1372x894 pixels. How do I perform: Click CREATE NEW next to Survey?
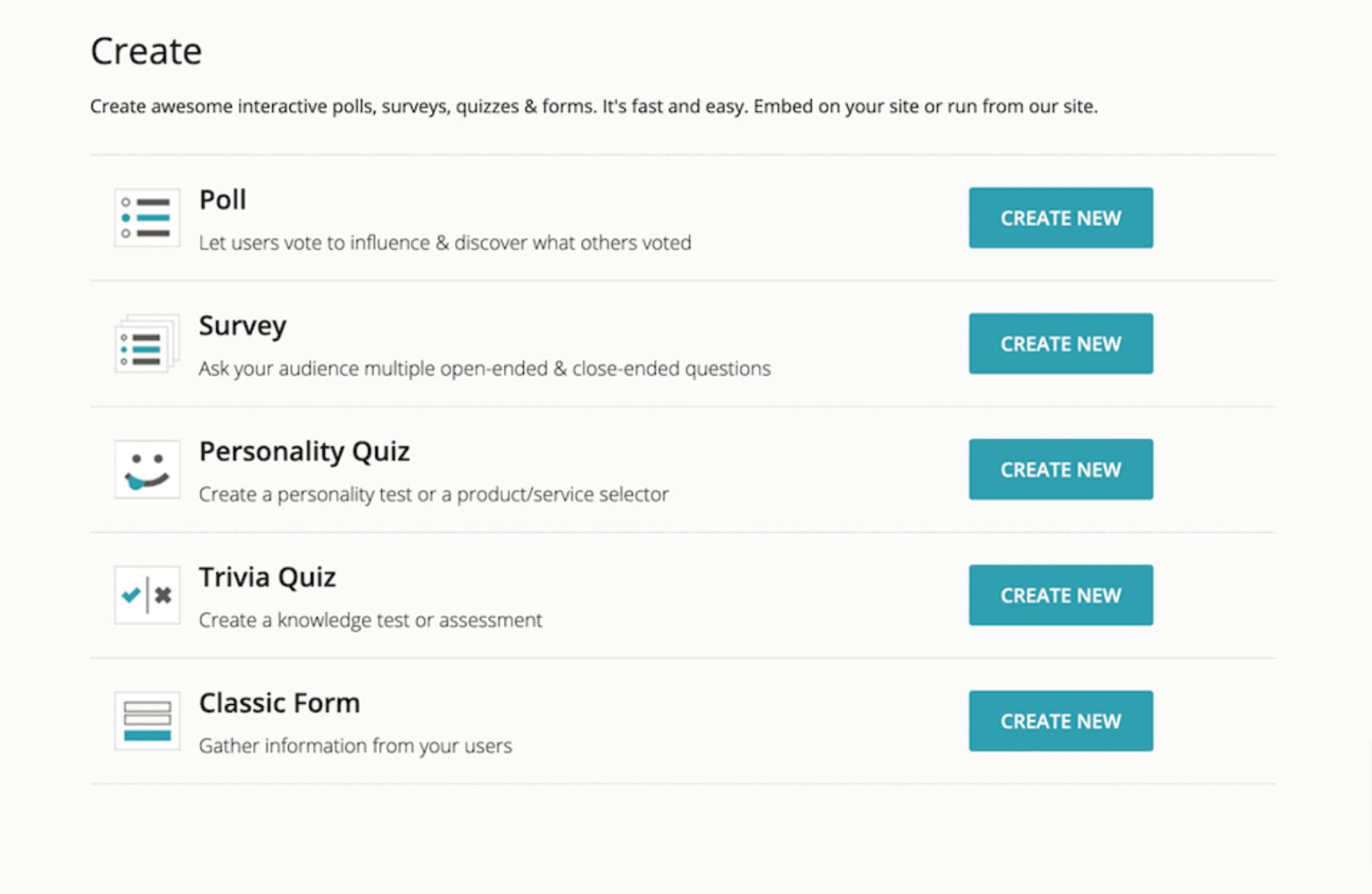click(x=1060, y=344)
